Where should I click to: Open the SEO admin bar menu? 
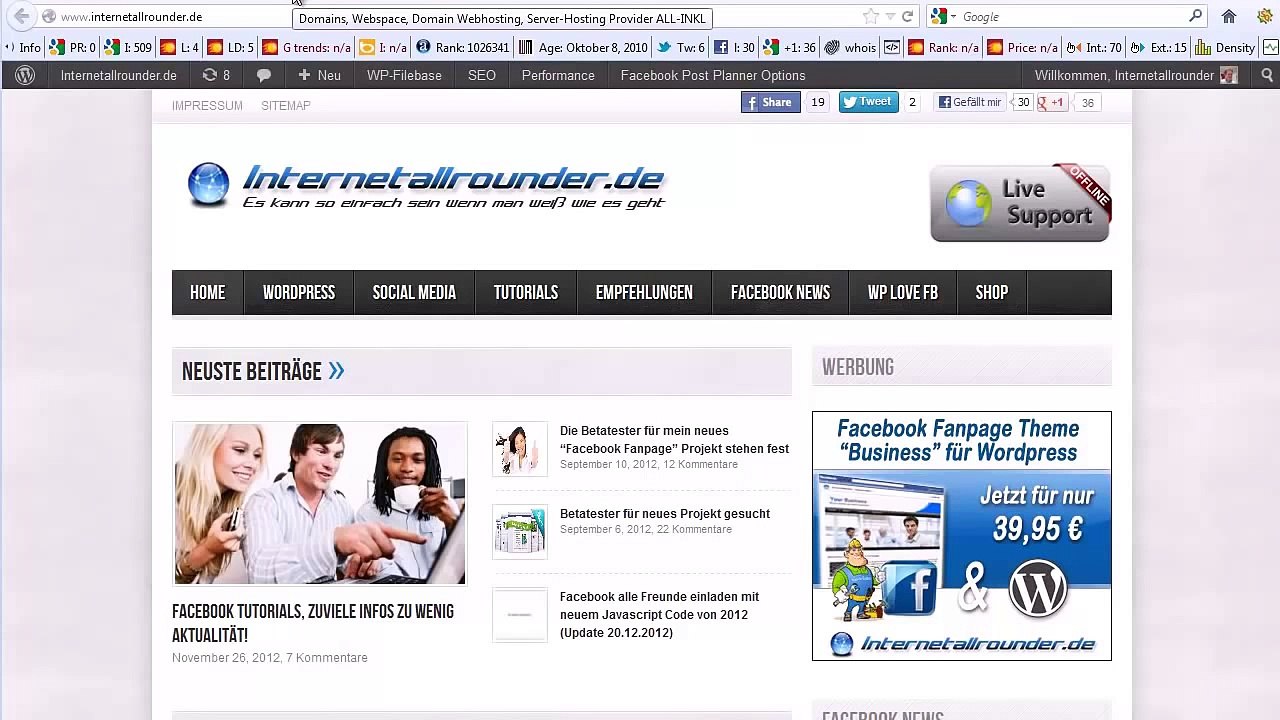[x=482, y=75]
